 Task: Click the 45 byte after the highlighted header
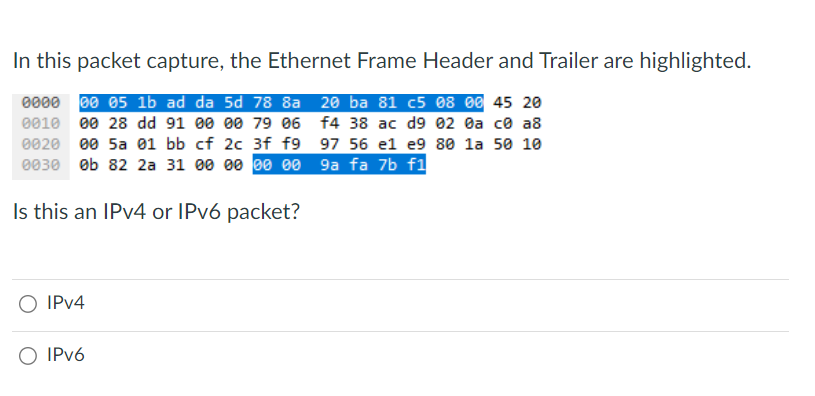click(502, 103)
